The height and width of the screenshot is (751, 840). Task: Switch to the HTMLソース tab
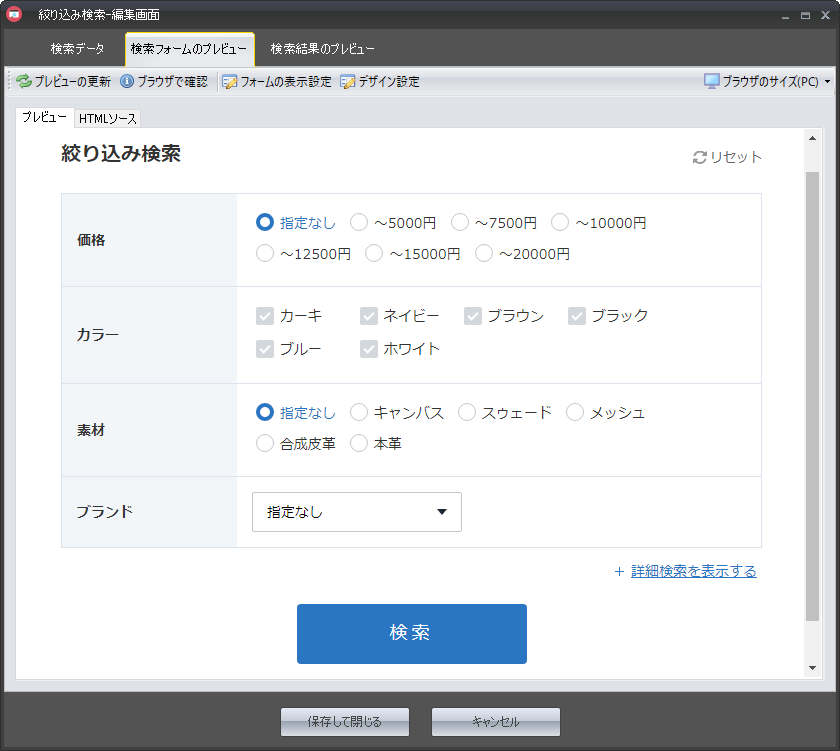(108, 119)
